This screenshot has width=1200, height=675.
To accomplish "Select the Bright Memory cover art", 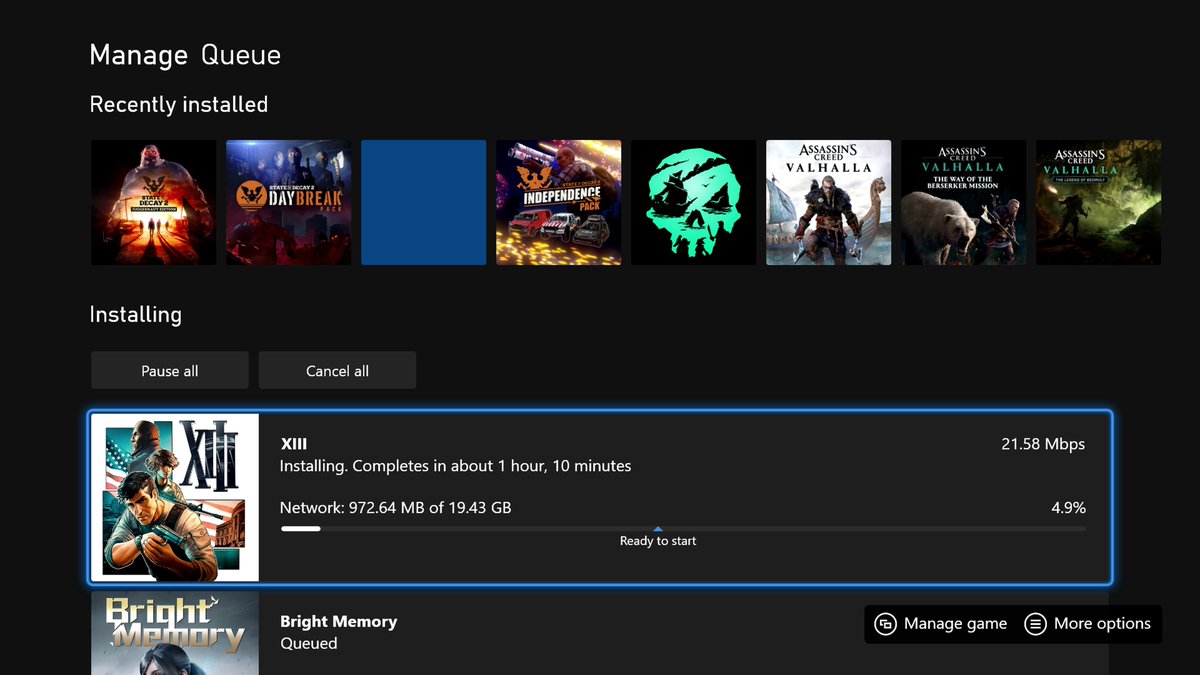I will (175, 633).
